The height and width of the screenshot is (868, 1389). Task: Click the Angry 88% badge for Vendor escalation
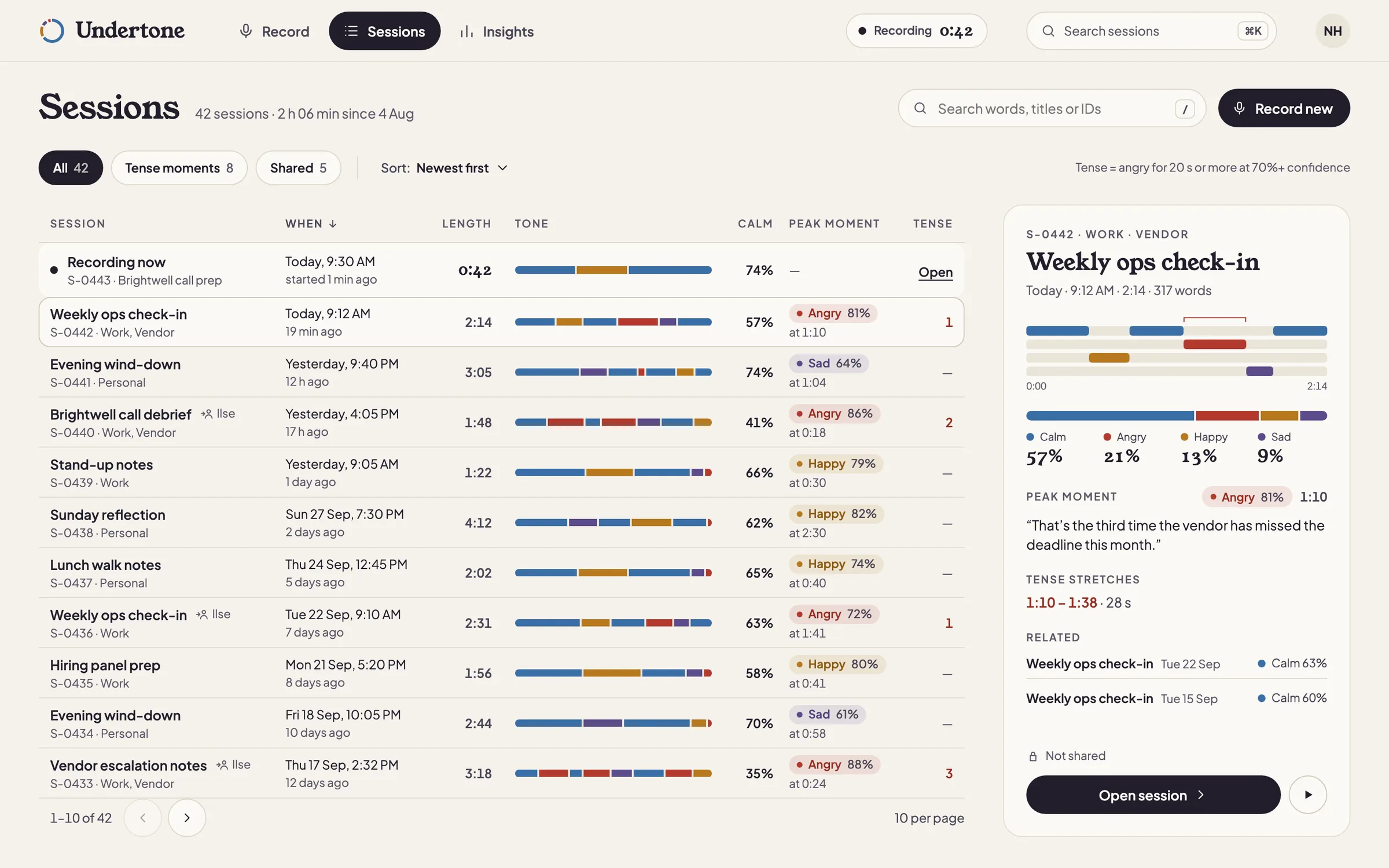[x=834, y=764]
